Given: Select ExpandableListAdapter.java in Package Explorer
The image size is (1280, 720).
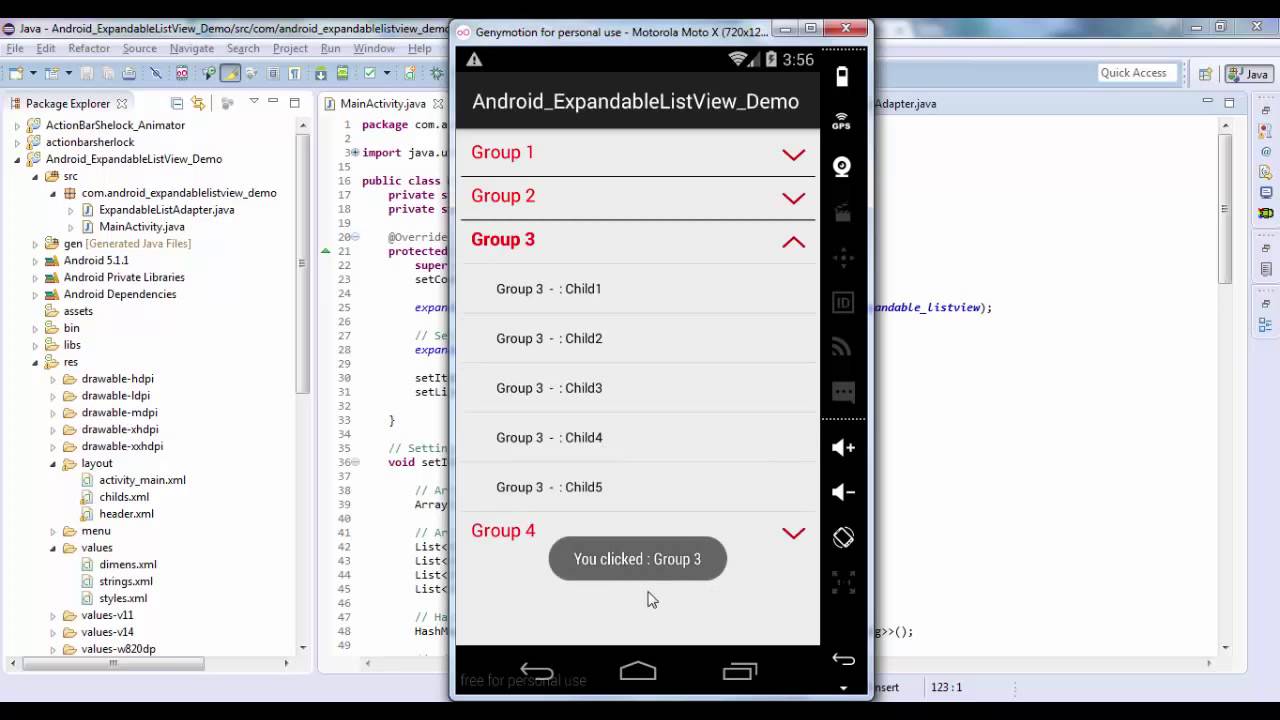Looking at the screenshot, I should point(166,210).
